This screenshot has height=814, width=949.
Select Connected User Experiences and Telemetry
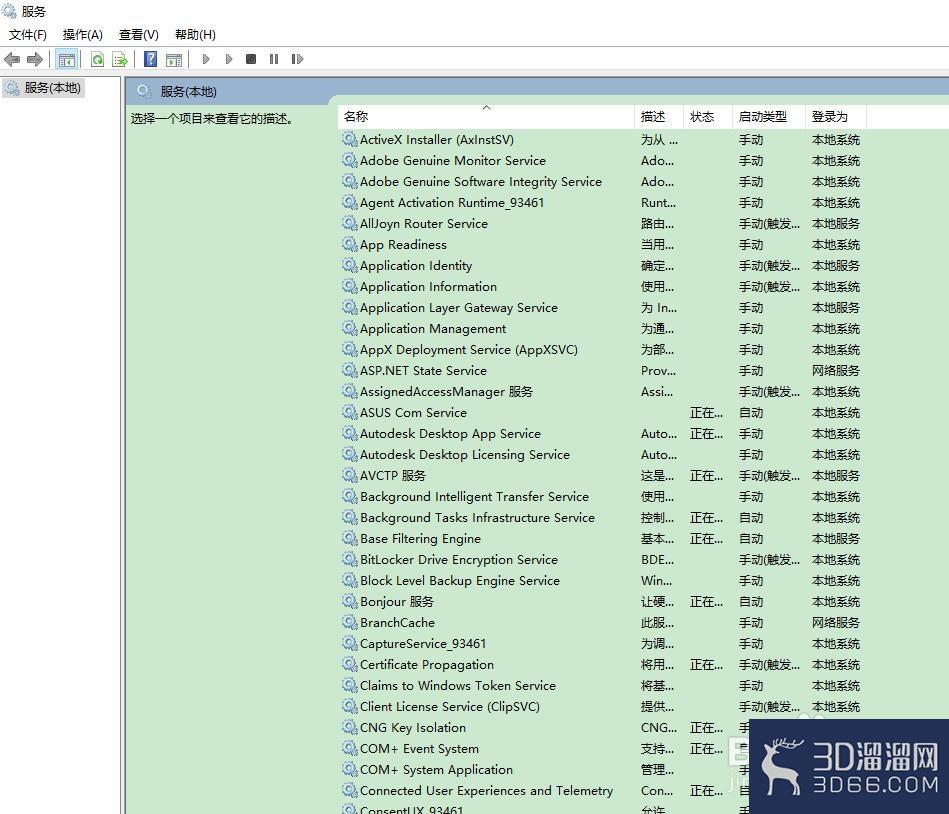point(486,790)
